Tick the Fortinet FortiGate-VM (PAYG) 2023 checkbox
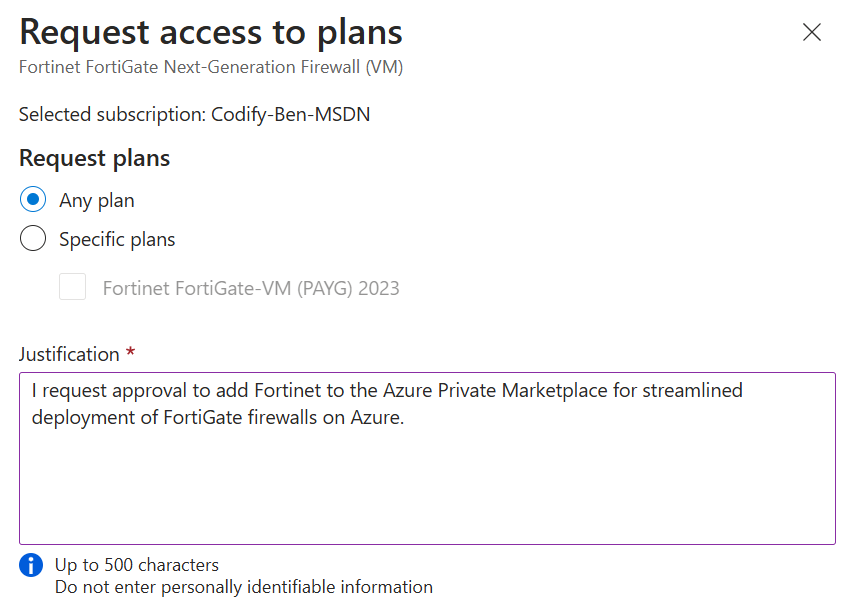The width and height of the screenshot is (844, 601). point(72,287)
